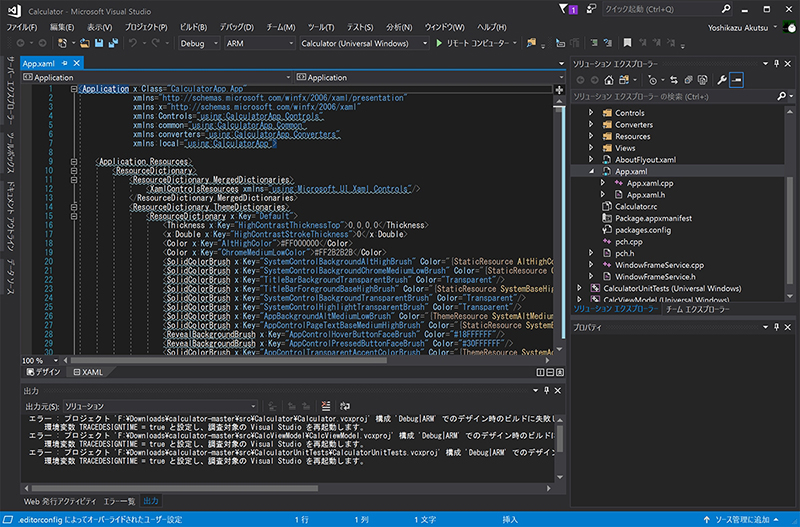Click vertical split pane icon in editor
This screenshot has height=527, width=800.
[x=540, y=372]
